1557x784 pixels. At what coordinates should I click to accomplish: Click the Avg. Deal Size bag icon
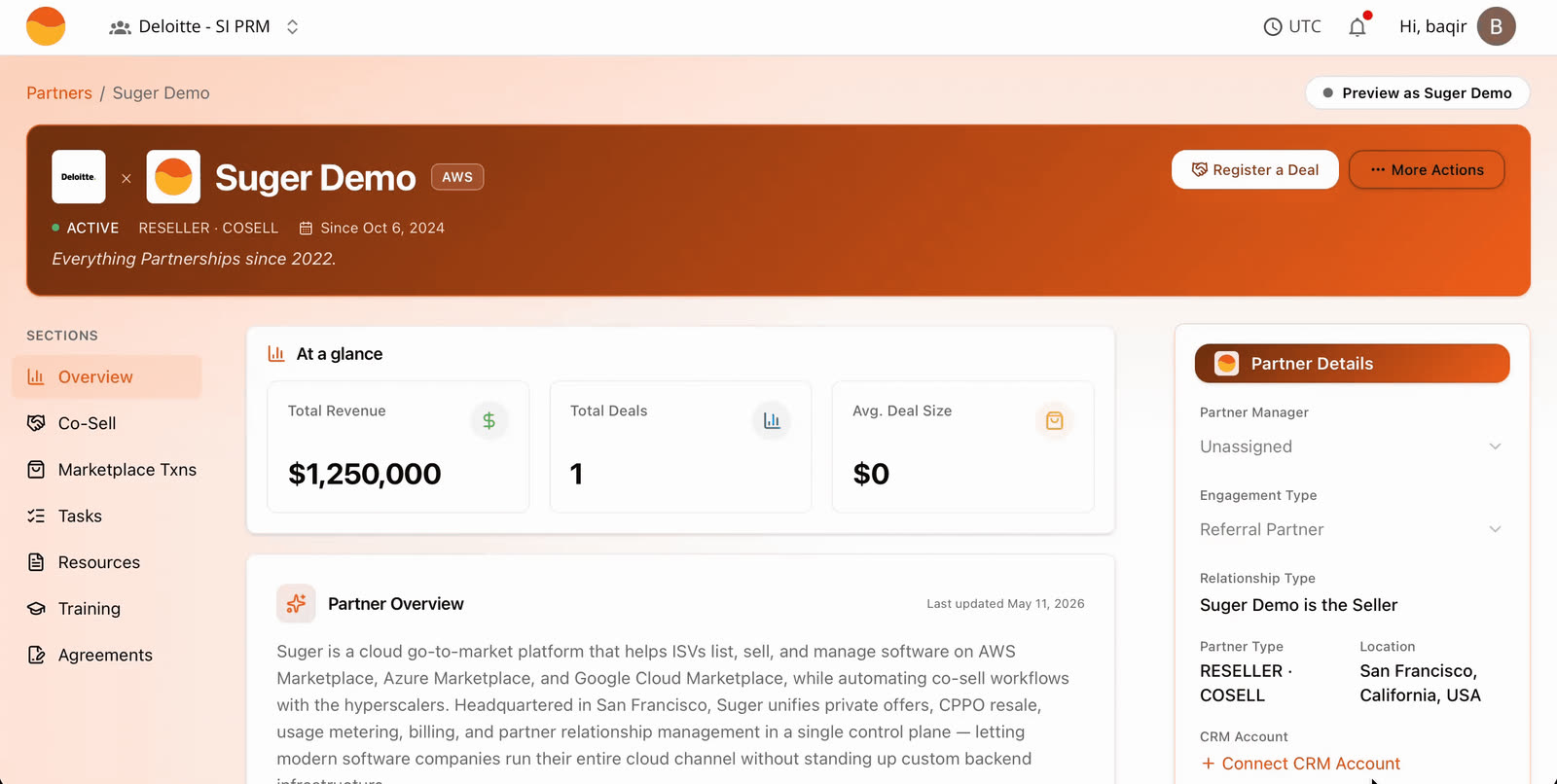click(1054, 421)
